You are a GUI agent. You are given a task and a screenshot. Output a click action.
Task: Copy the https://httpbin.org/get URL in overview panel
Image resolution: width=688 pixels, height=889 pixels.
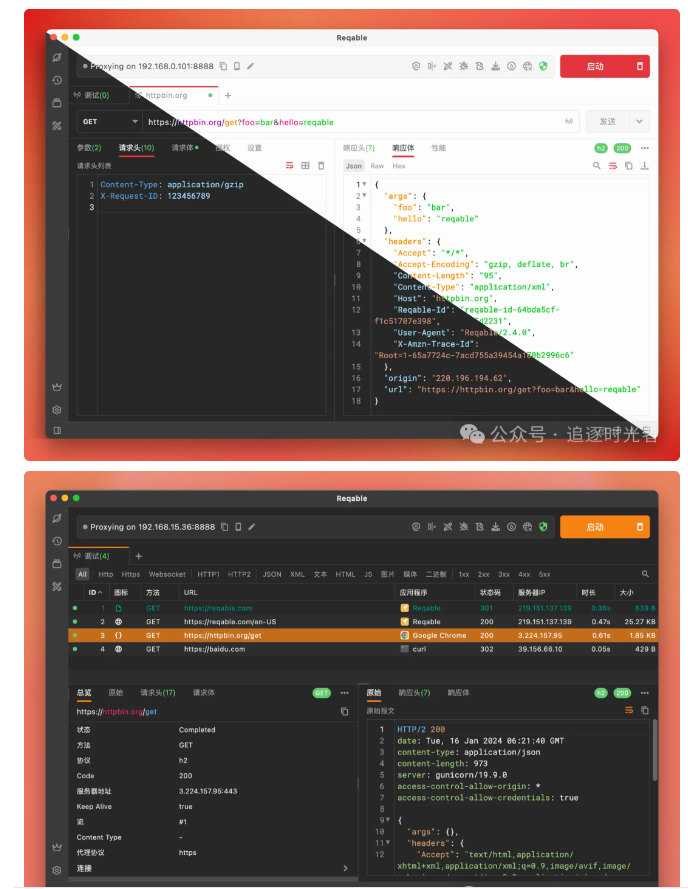point(344,712)
